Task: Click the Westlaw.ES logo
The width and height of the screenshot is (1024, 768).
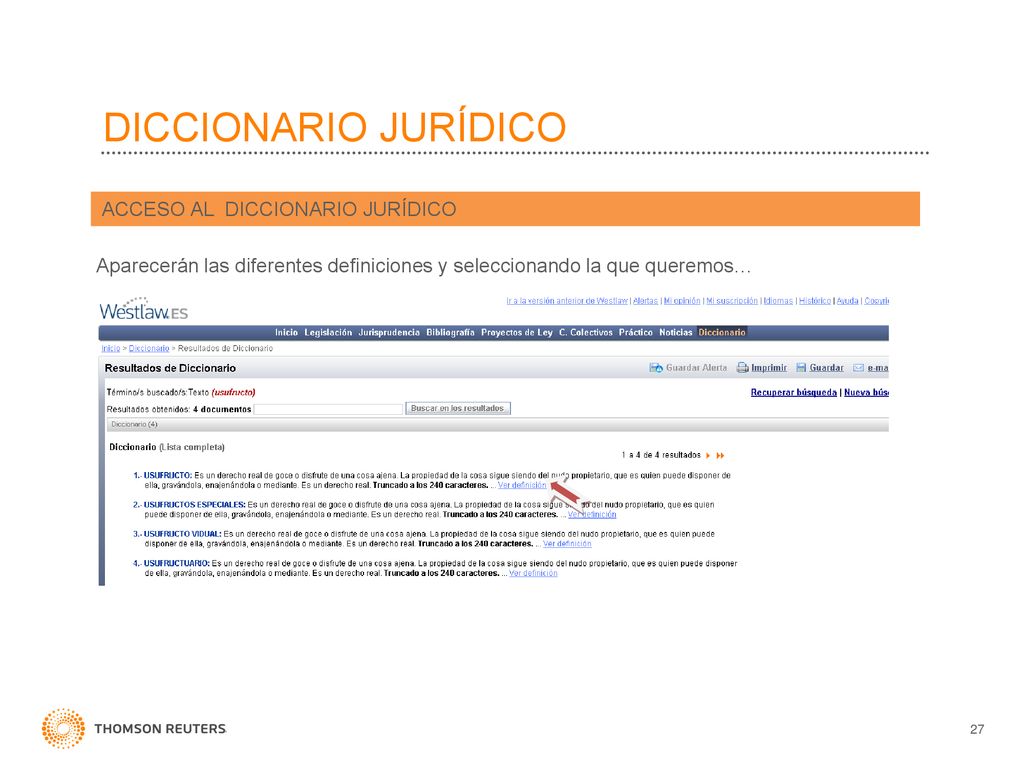Action: pos(144,309)
